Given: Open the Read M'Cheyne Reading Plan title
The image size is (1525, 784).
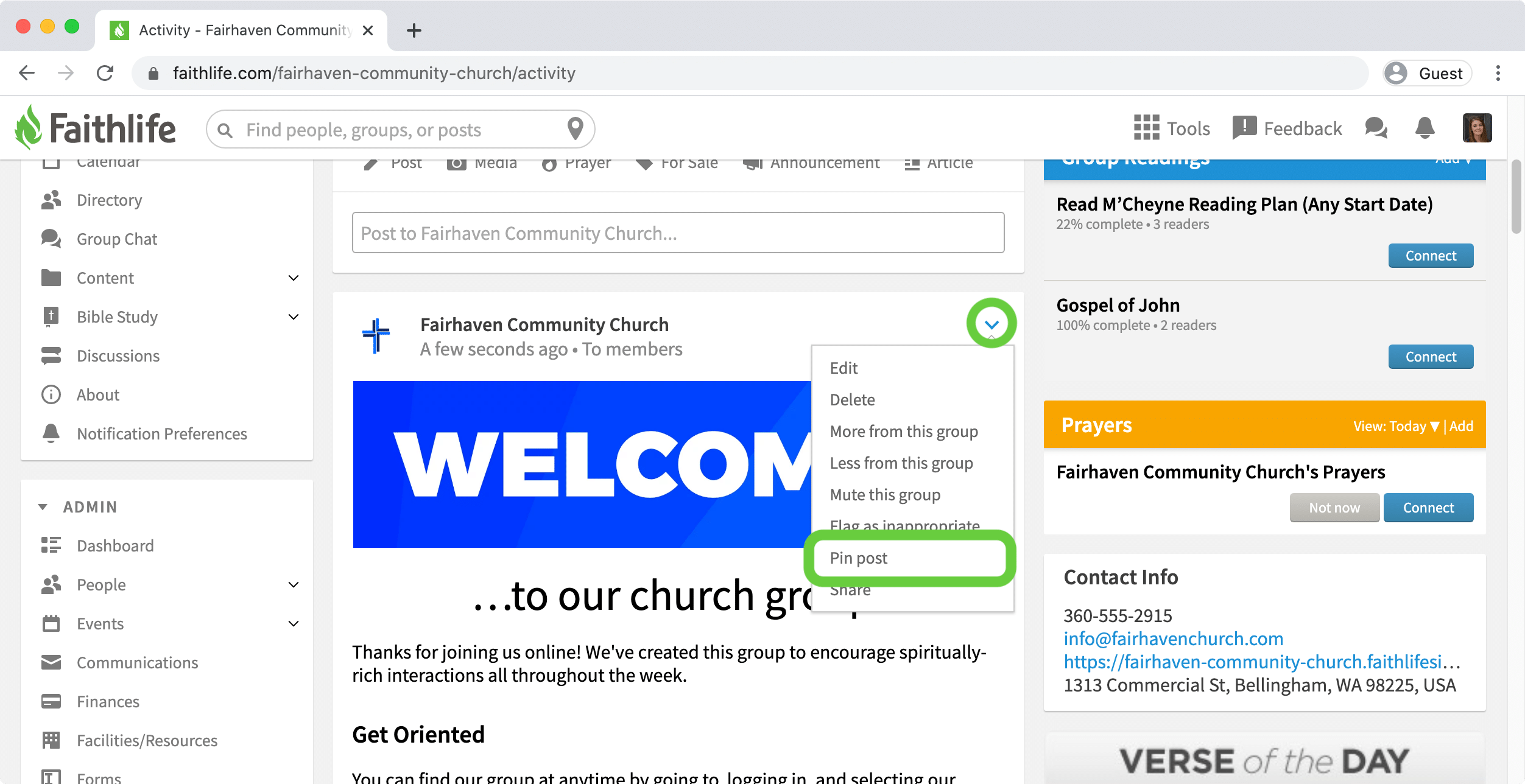Looking at the screenshot, I should coord(1244,204).
